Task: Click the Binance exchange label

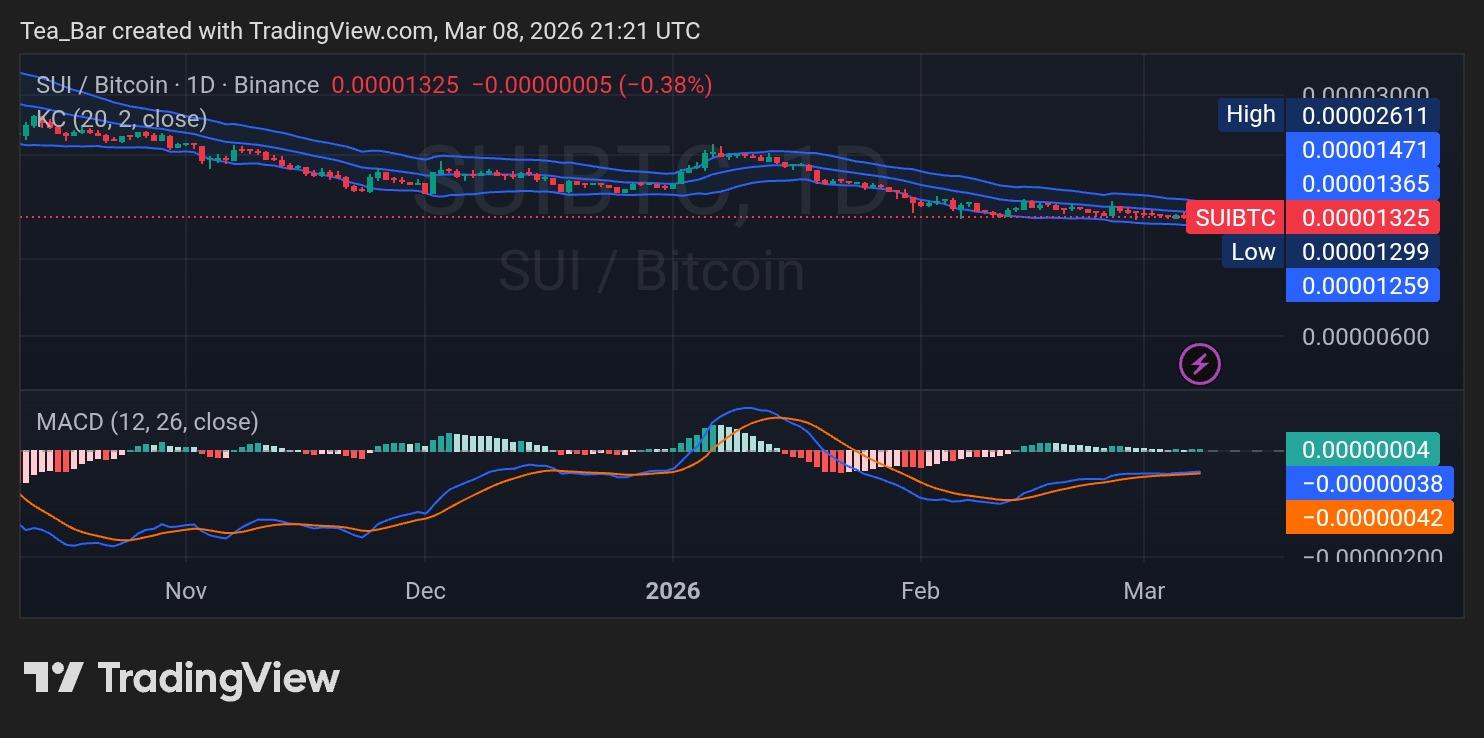Action: (x=277, y=85)
